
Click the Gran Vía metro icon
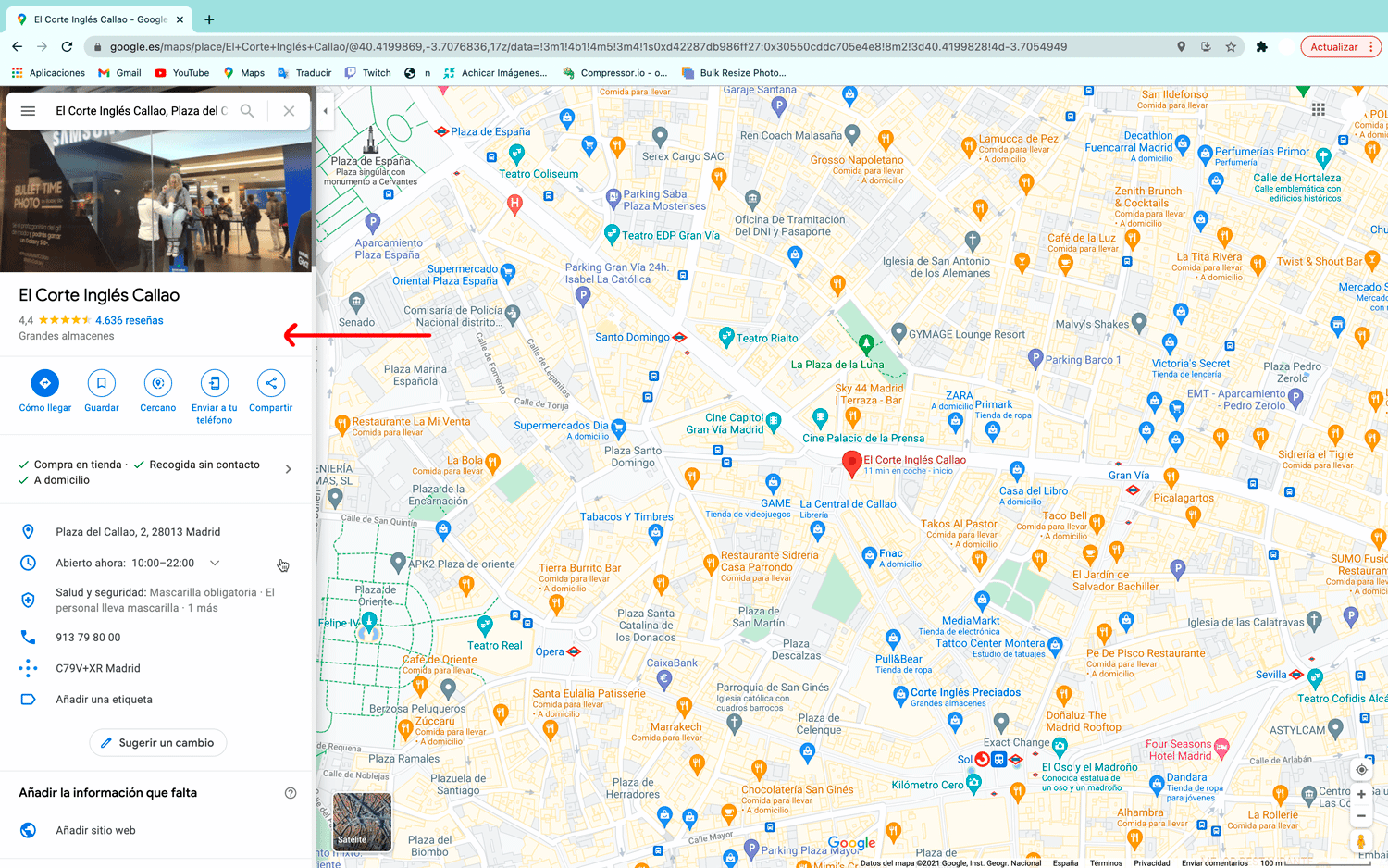click(x=1133, y=490)
